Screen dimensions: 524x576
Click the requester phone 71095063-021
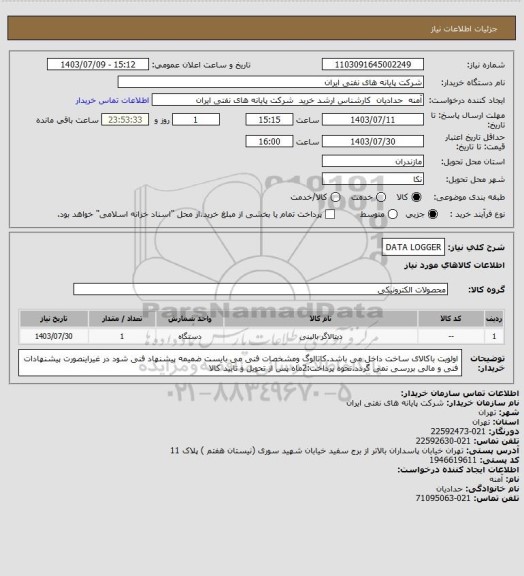tap(443, 498)
